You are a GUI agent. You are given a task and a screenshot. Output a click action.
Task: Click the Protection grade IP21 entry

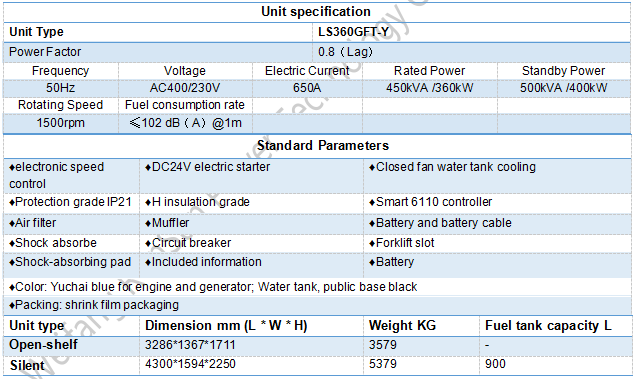pos(70,202)
